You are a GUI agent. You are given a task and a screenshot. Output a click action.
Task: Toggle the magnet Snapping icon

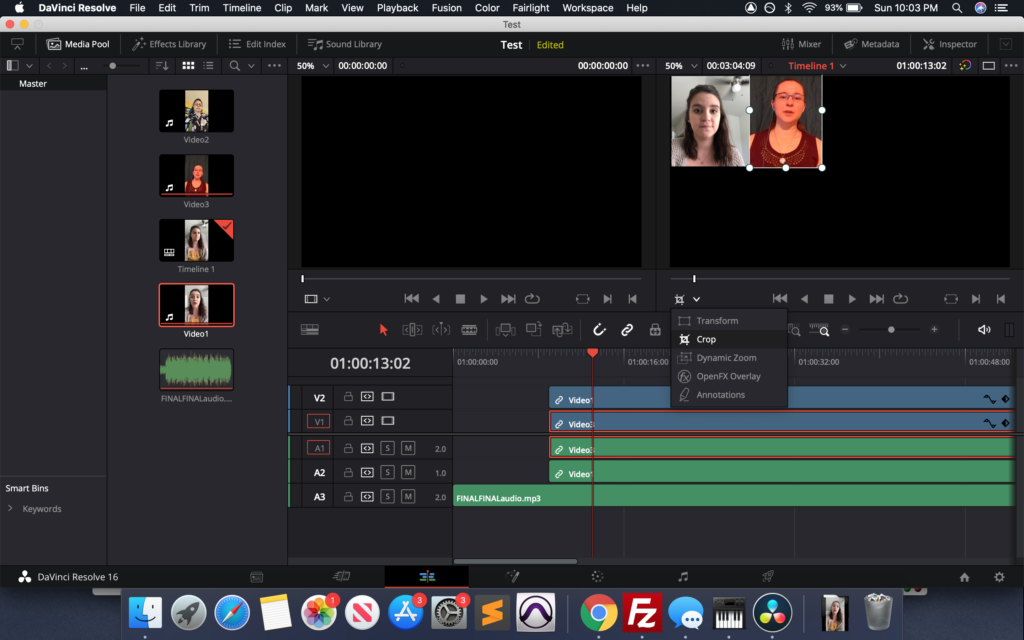coord(599,330)
